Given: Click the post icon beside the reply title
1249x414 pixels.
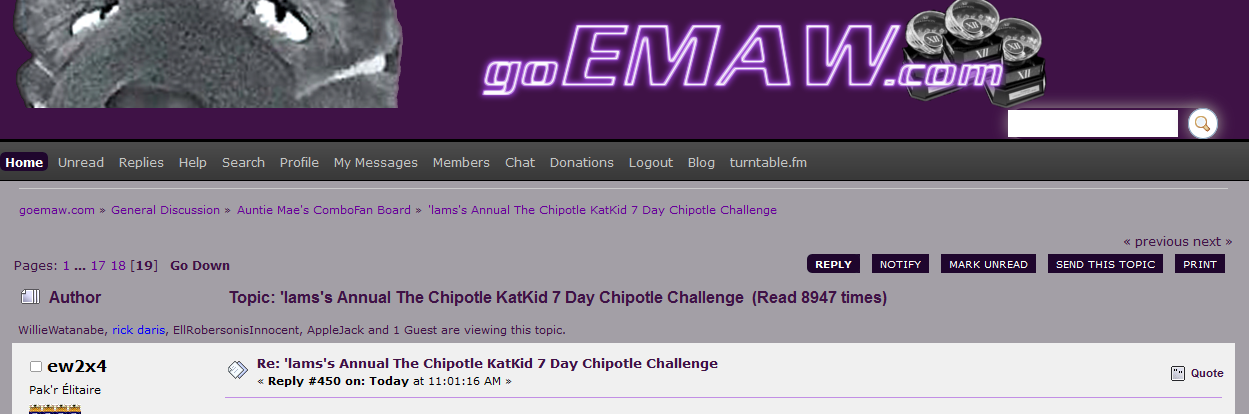Looking at the screenshot, I should tap(237, 369).
